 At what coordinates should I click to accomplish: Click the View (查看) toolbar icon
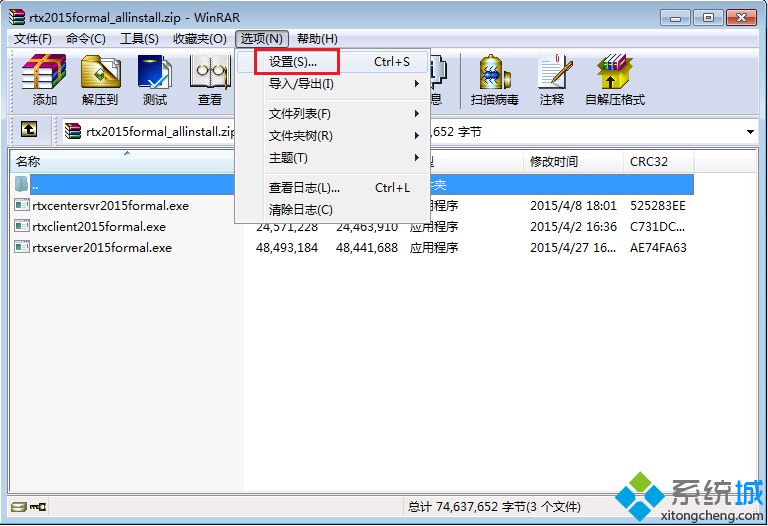[x=210, y=79]
